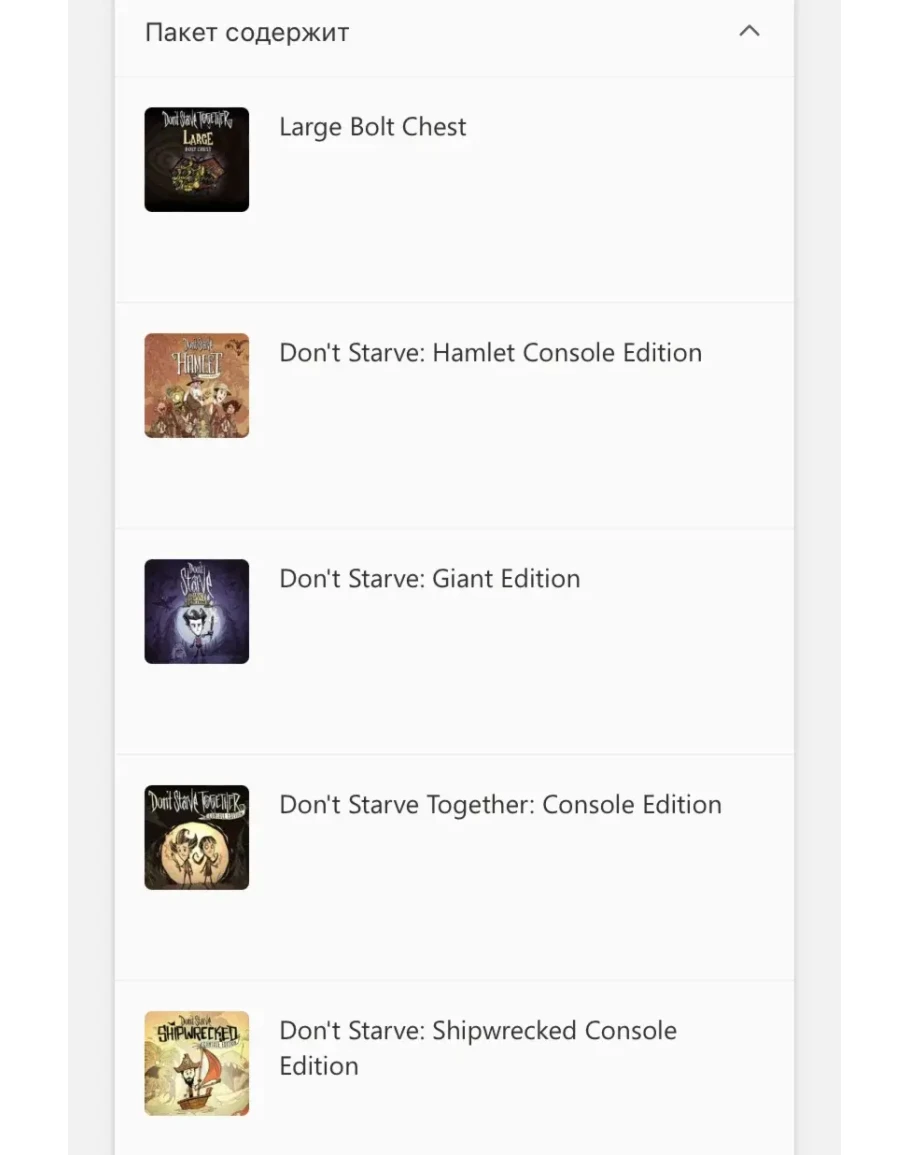Click the Giant Edition cover art icon
This screenshot has height=1155, width=910.
[x=196, y=611]
